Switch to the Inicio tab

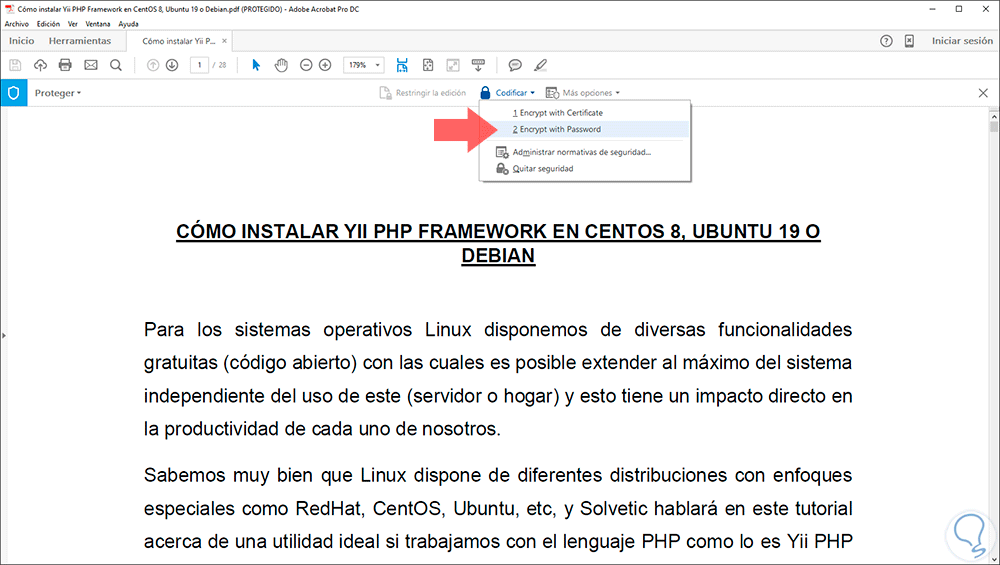pos(22,41)
